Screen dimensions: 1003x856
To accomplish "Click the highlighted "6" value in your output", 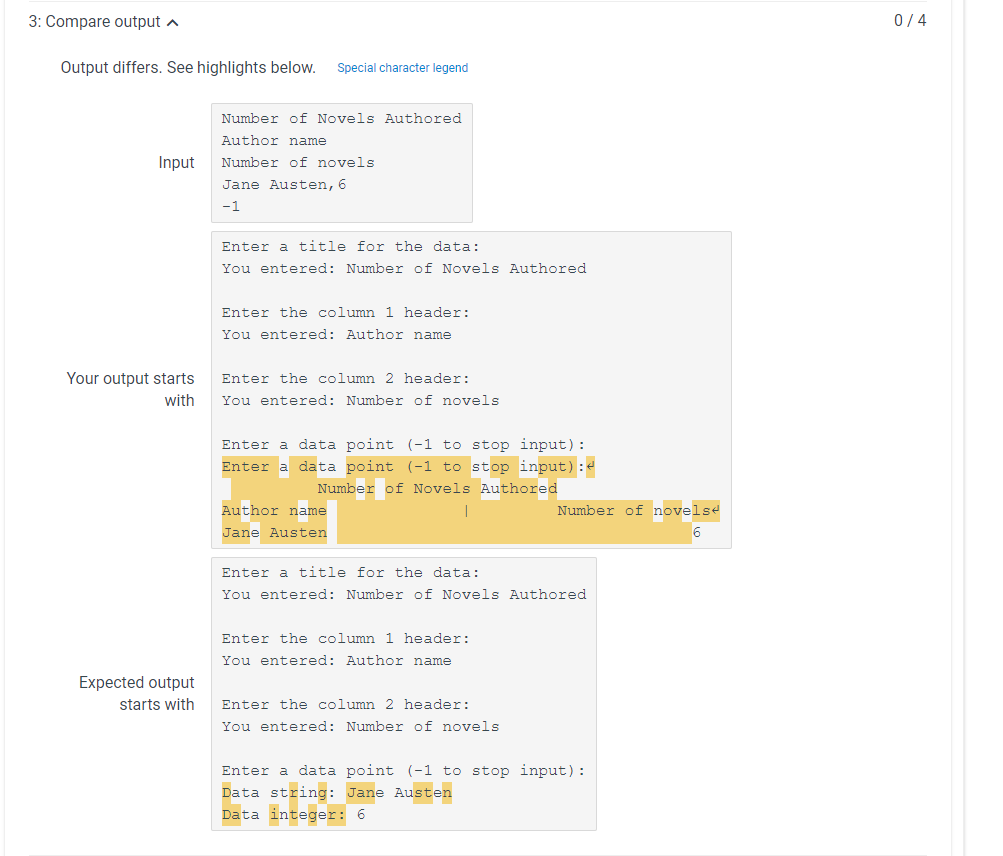I will (x=696, y=532).
